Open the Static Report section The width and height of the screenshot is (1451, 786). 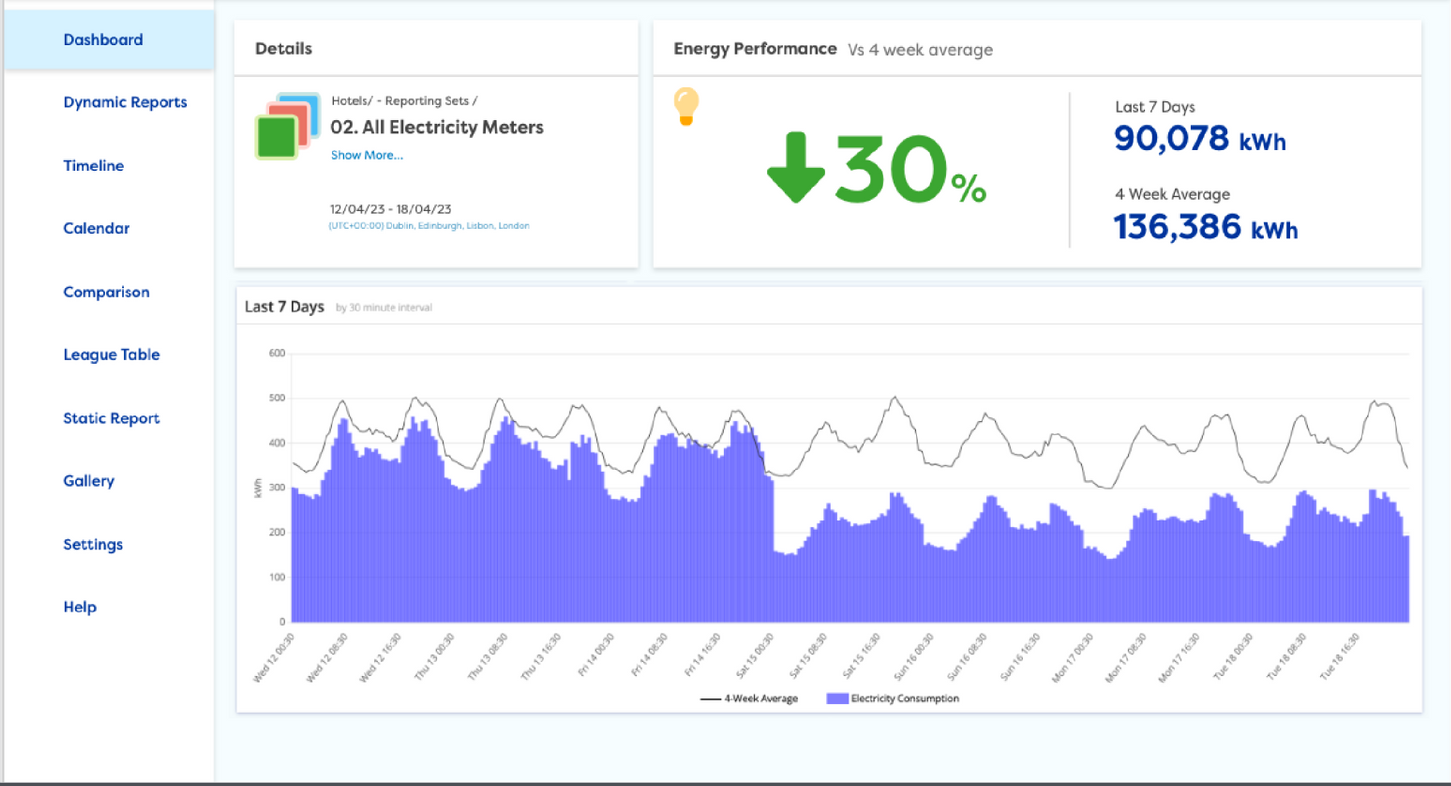[x=111, y=418]
